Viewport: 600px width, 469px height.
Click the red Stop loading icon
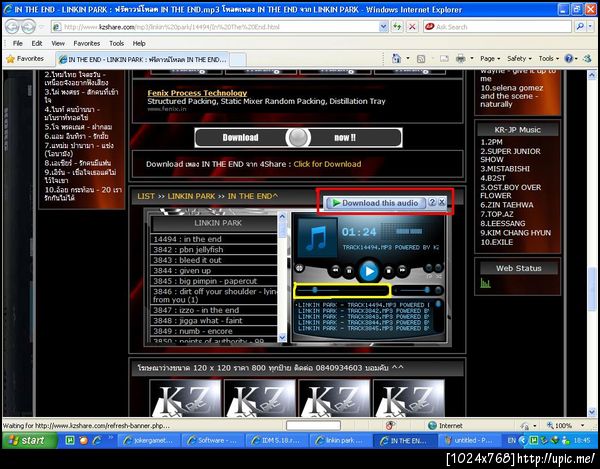click(412, 27)
